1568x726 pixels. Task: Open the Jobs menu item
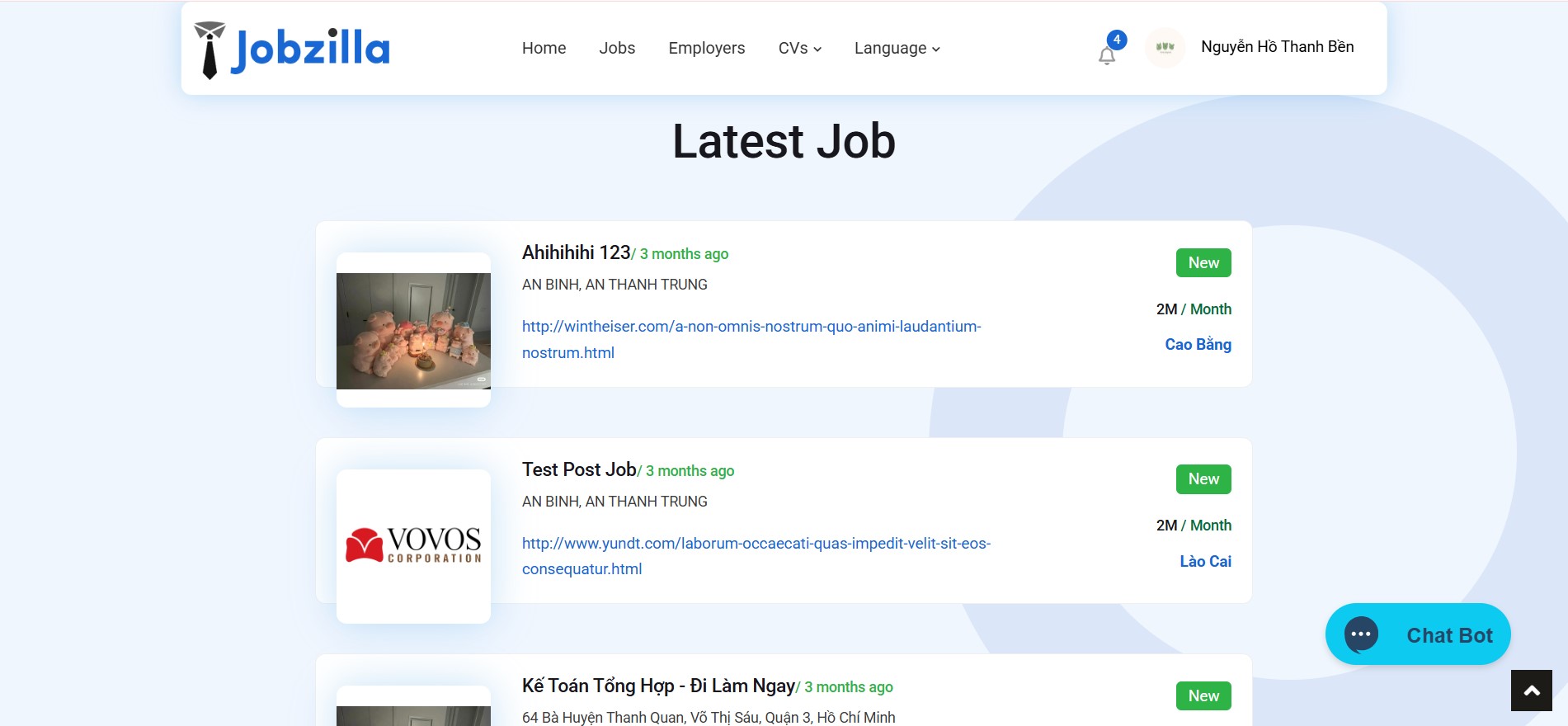[x=617, y=49]
